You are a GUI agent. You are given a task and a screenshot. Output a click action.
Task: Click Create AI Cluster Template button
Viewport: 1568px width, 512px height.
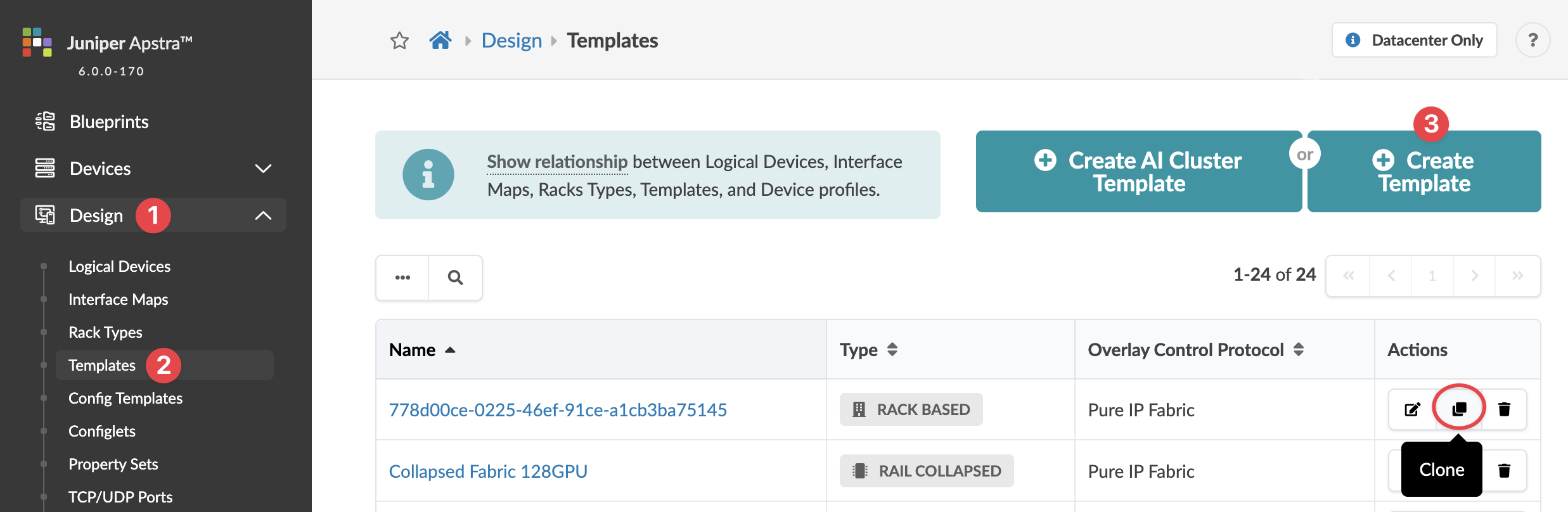1138,172
